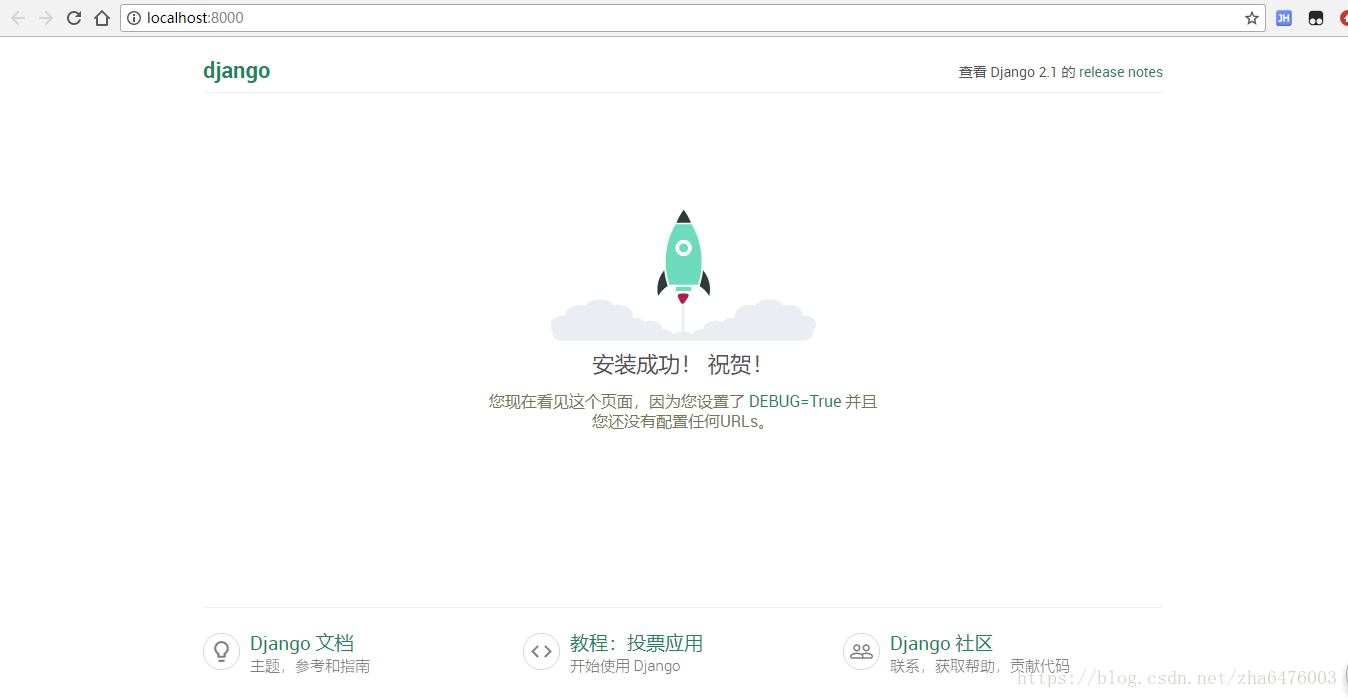Viewport: 1348px width, 698px height.
Task: Open the django logo link
Action: tap(236, 70)
